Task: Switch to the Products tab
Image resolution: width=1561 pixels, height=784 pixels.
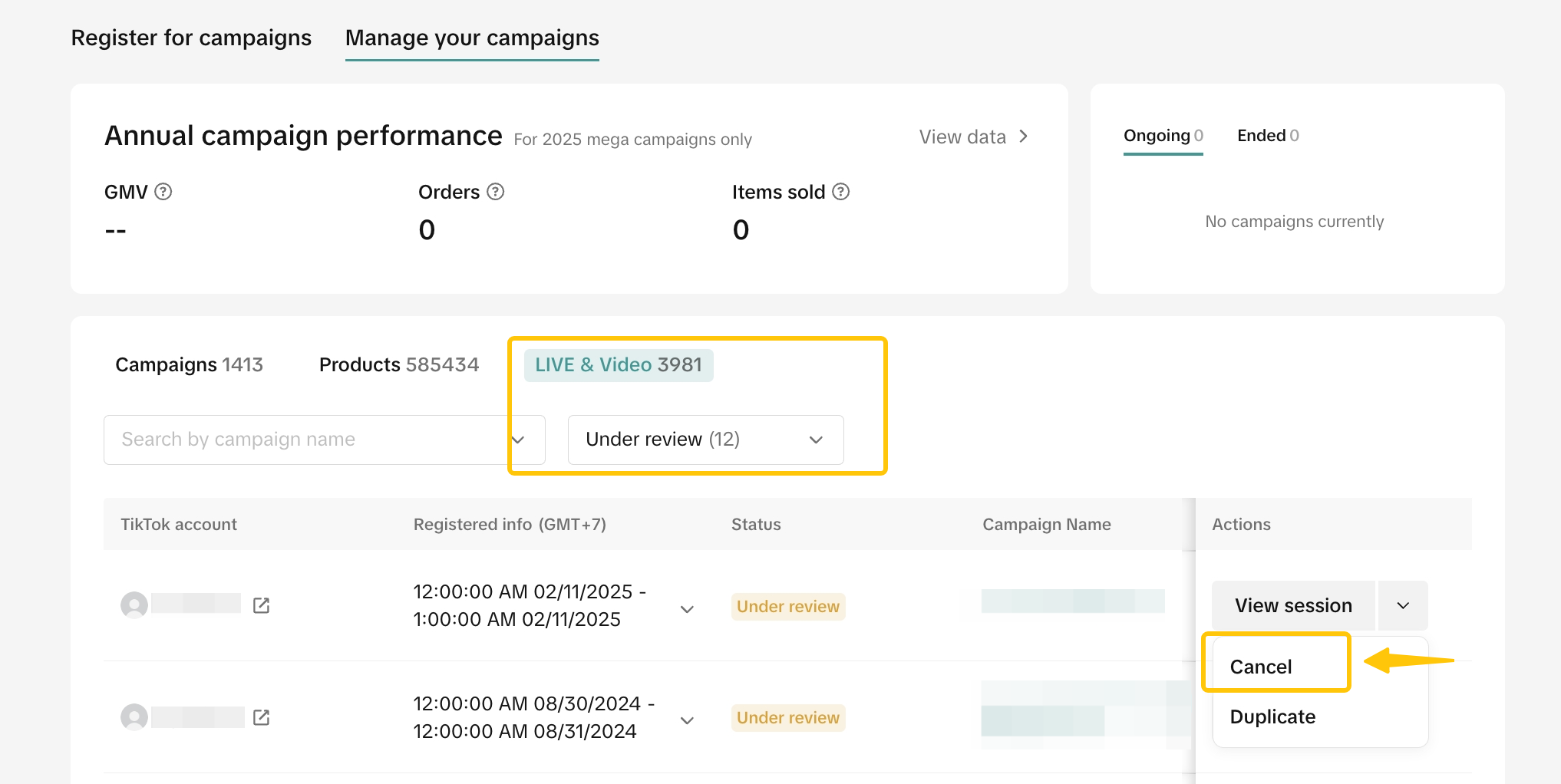Action: click(398, 365)
